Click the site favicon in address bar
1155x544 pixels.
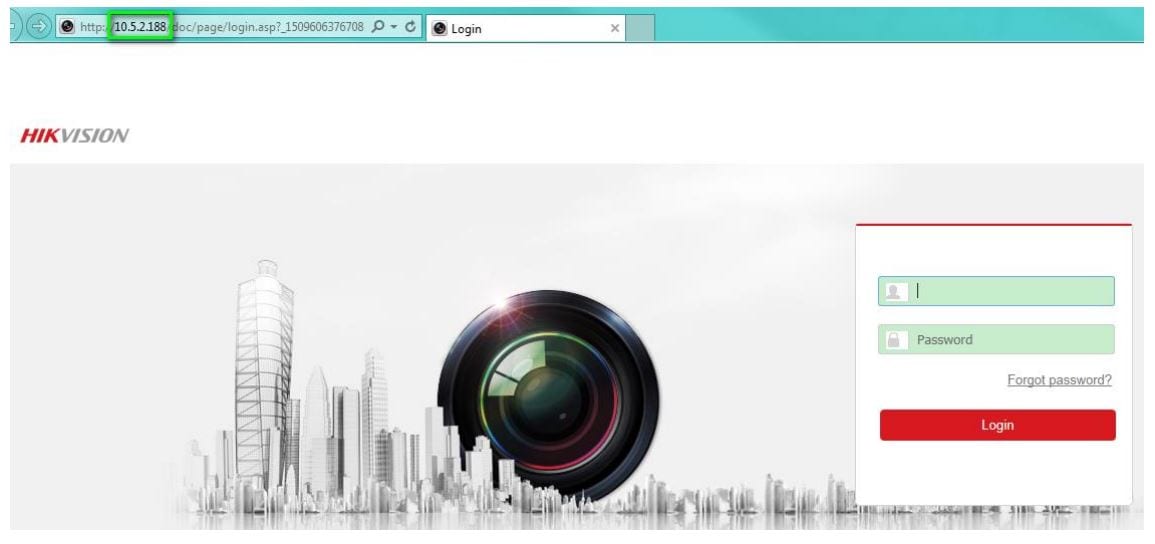point(67,27)
